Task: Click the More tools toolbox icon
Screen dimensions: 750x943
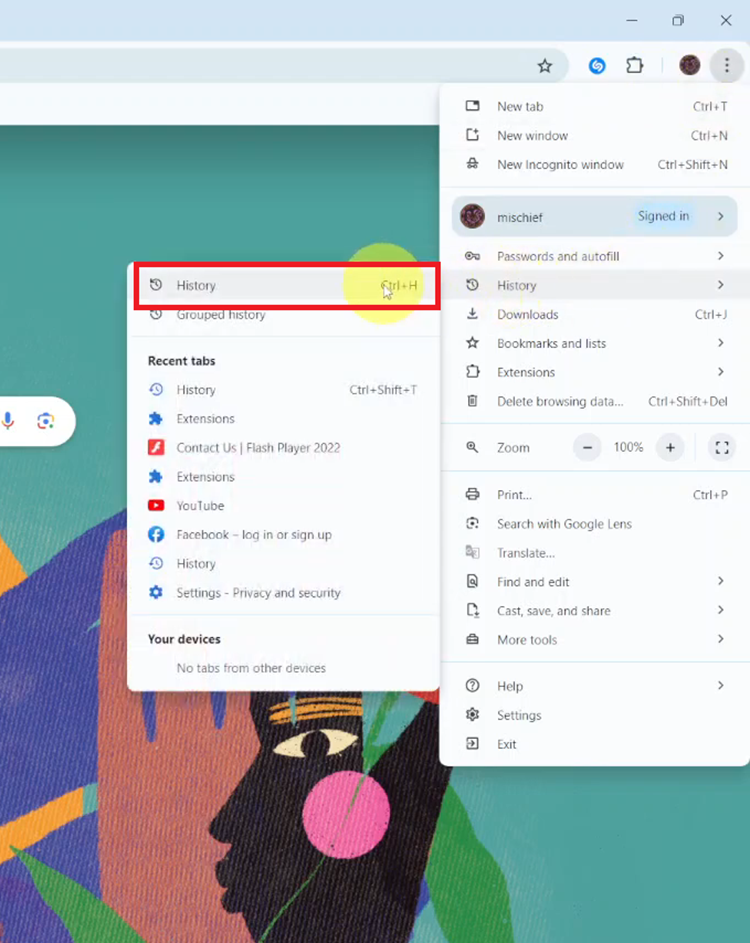Action: tap(473, 639)
